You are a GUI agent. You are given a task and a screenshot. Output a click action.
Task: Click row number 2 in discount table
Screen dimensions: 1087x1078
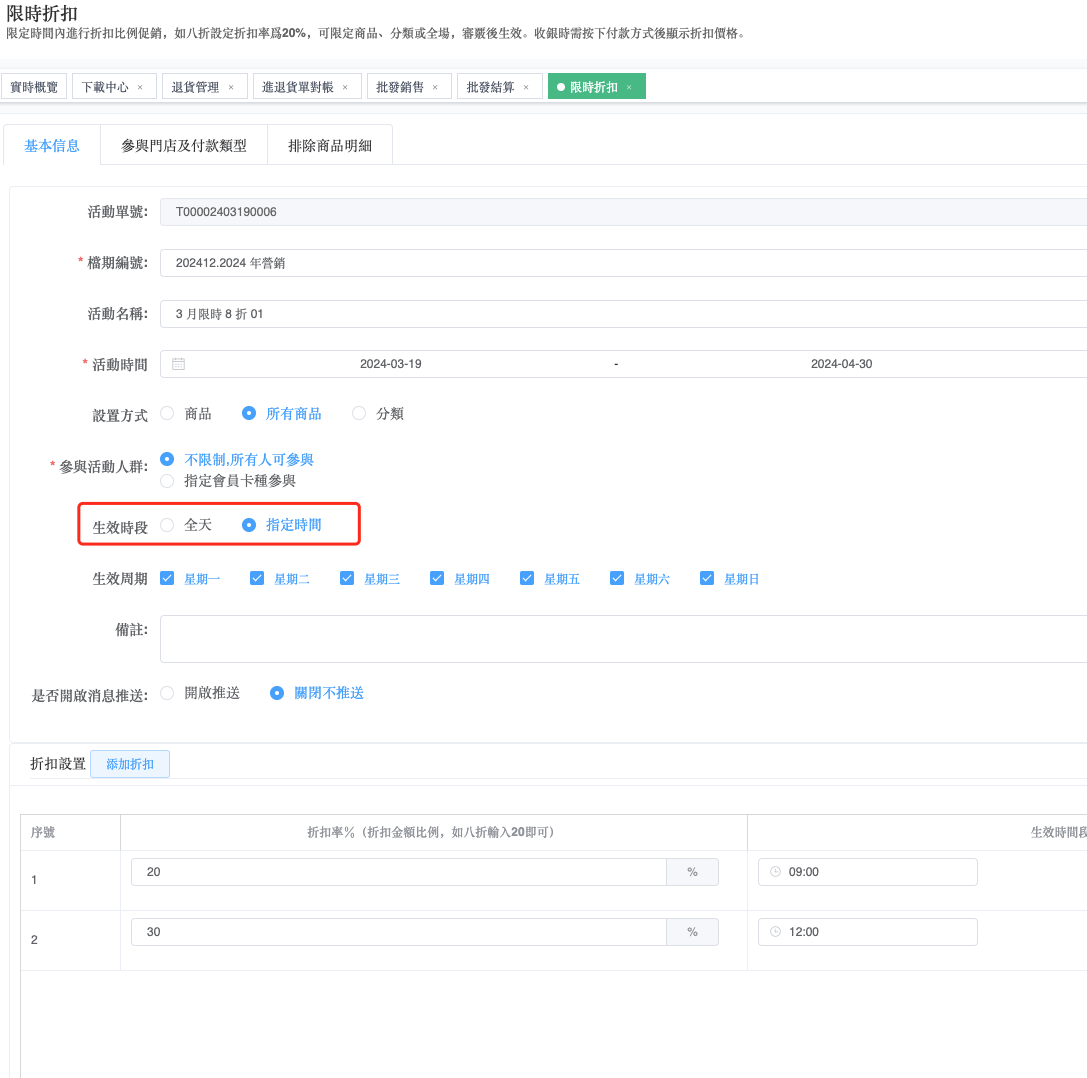click(x=34, y=940)
